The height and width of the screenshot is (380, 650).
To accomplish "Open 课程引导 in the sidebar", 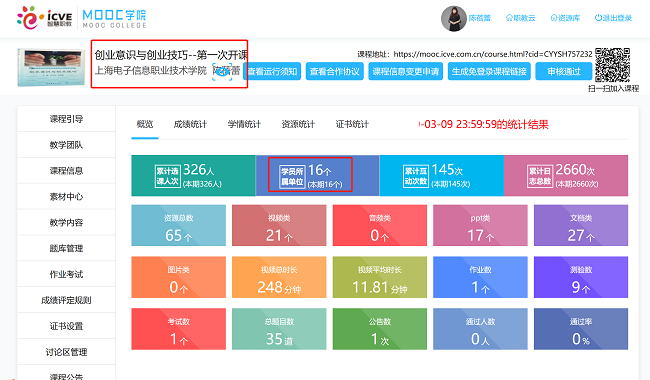I will point(66,119).
